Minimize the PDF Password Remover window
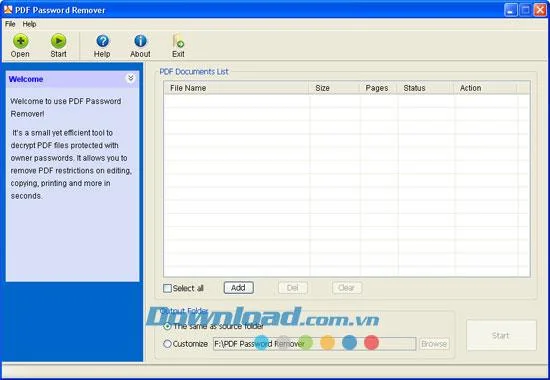This screenshot has height=380, width=550. [511, 10]
